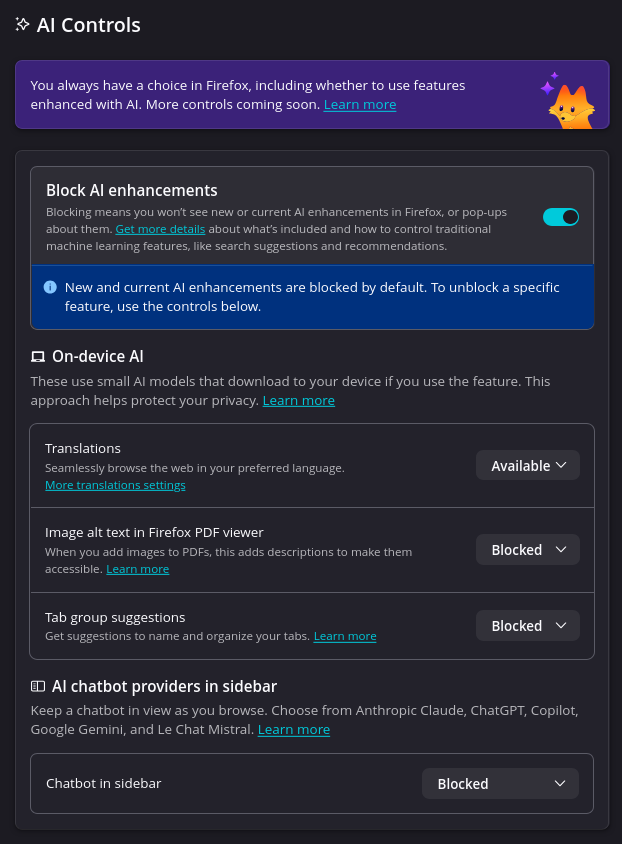Expand the Image alt text Blocked dropdown

click(528, 550)
